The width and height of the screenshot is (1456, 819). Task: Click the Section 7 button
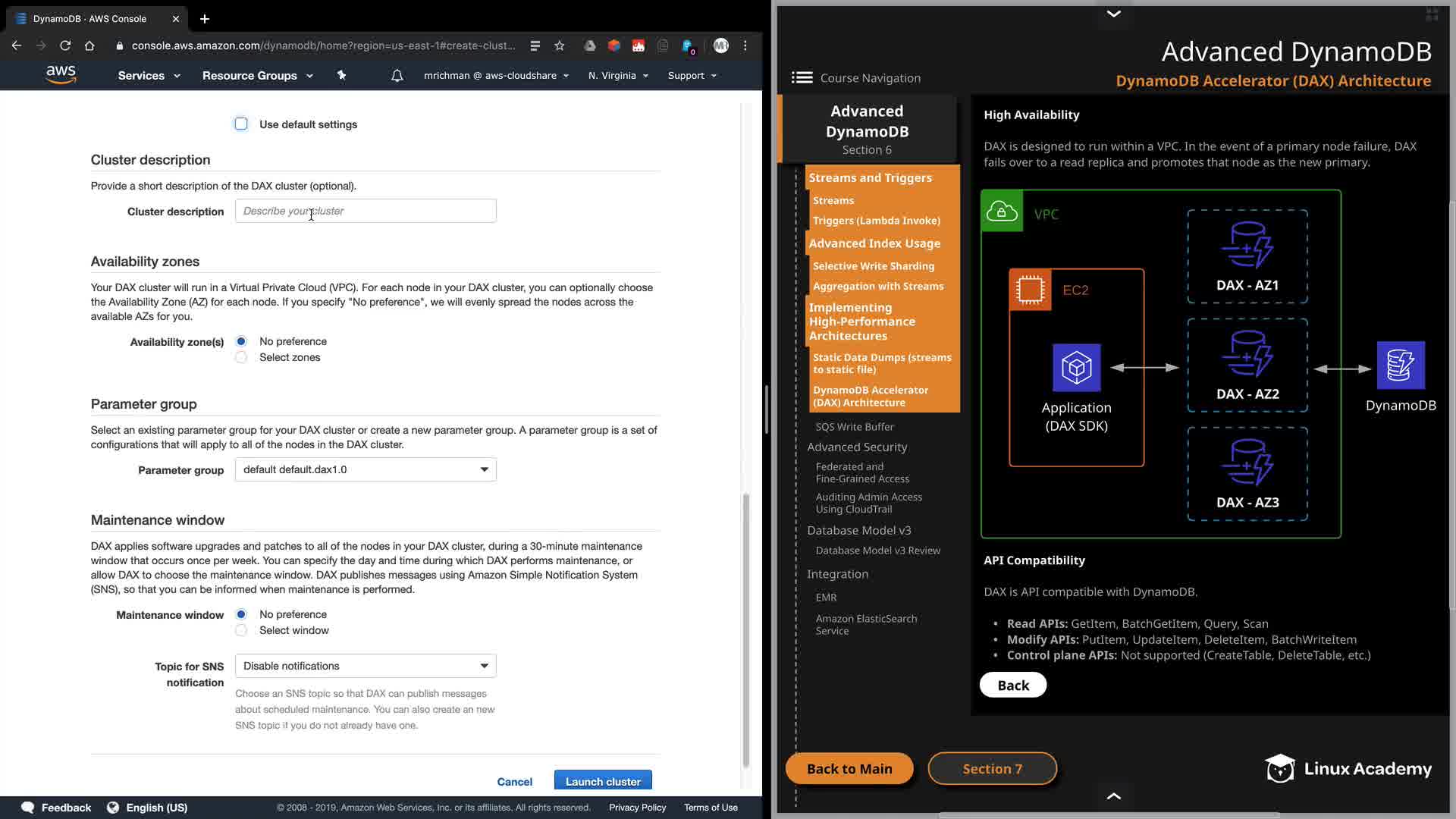[x=992, y=768]
